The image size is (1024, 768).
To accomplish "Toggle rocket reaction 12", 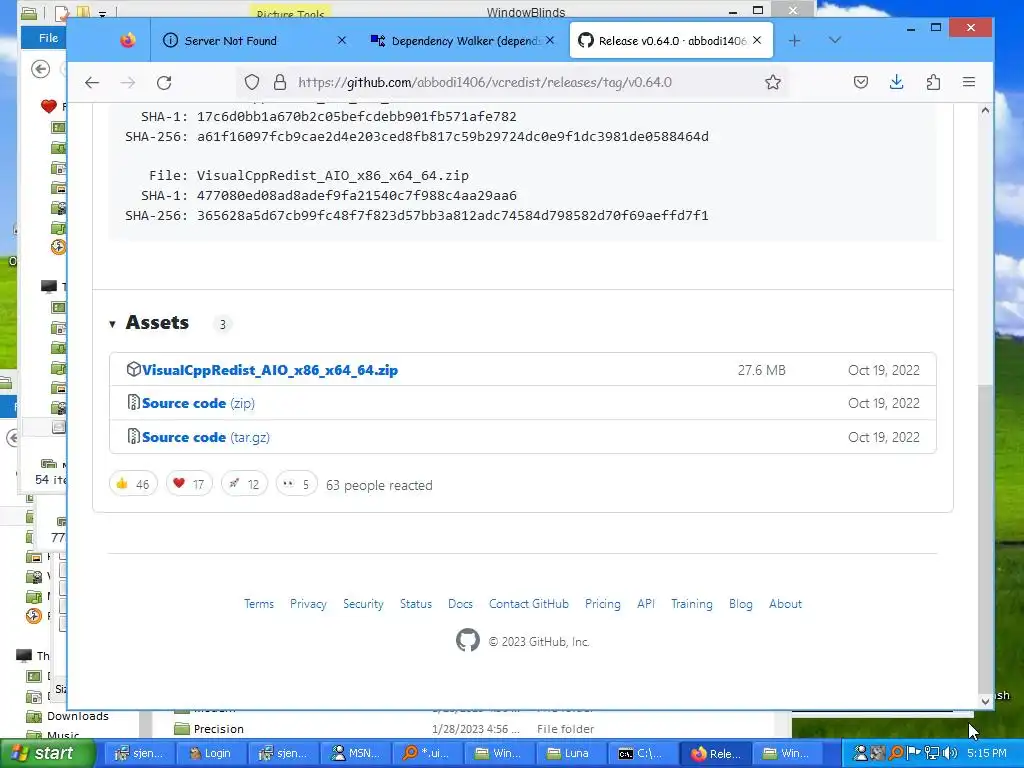I will tap(244, 484).
